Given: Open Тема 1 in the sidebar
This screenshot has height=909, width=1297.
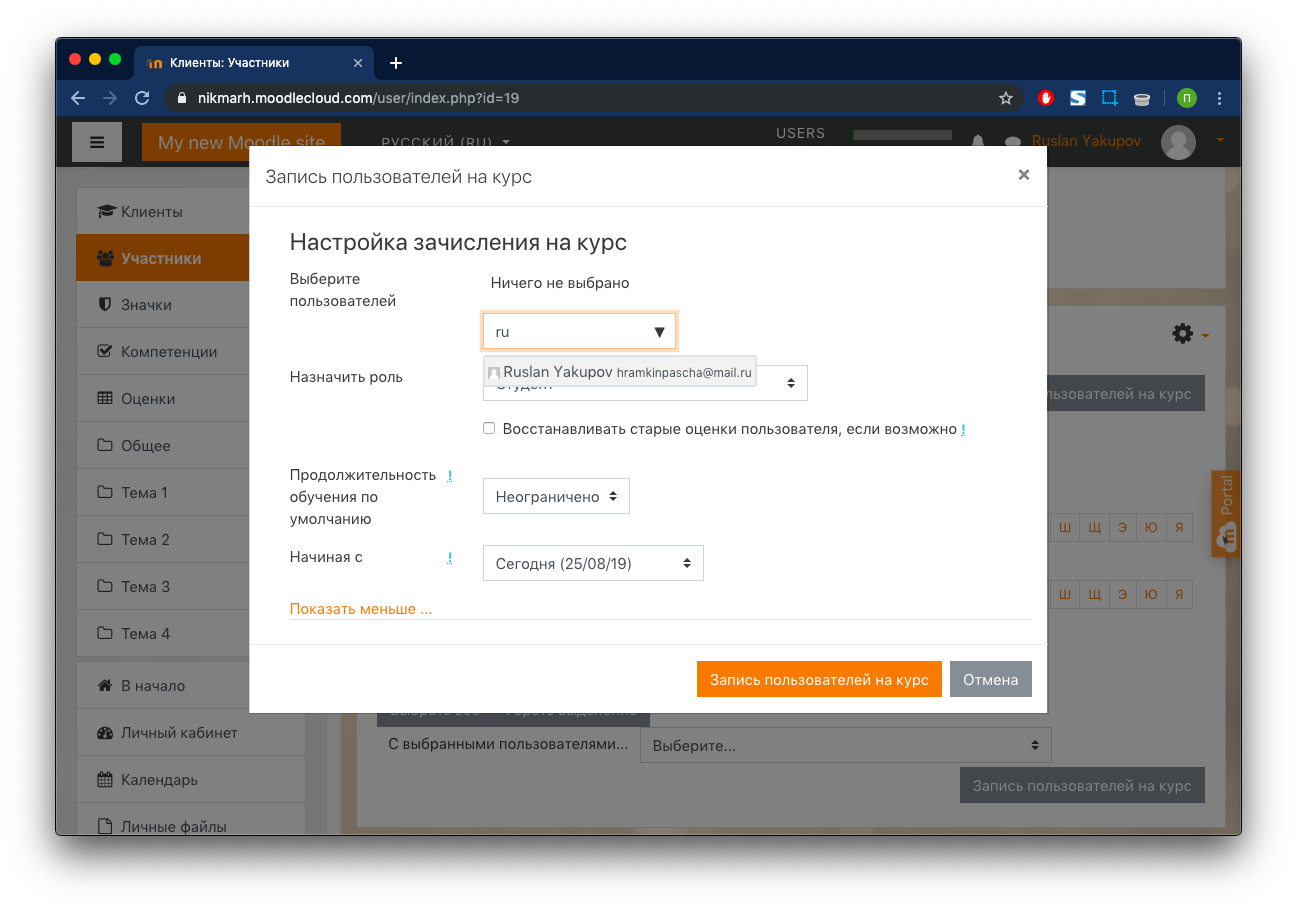Looking at the screenshot, I should [162, 493].
